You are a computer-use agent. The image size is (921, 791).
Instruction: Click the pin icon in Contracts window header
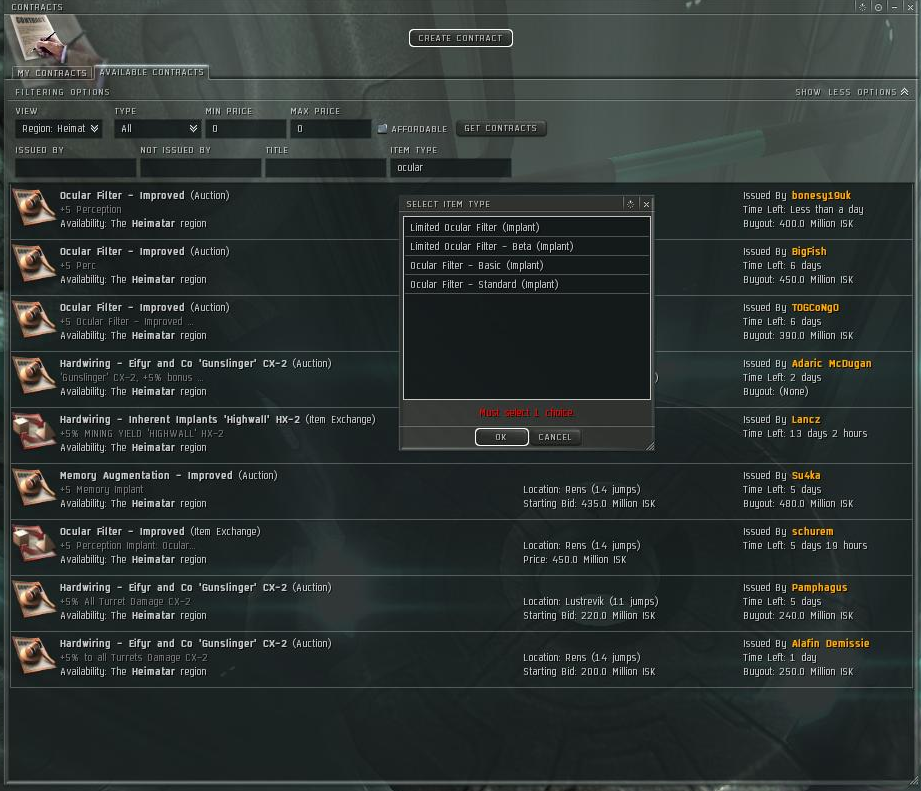click(x=862, y=7)
